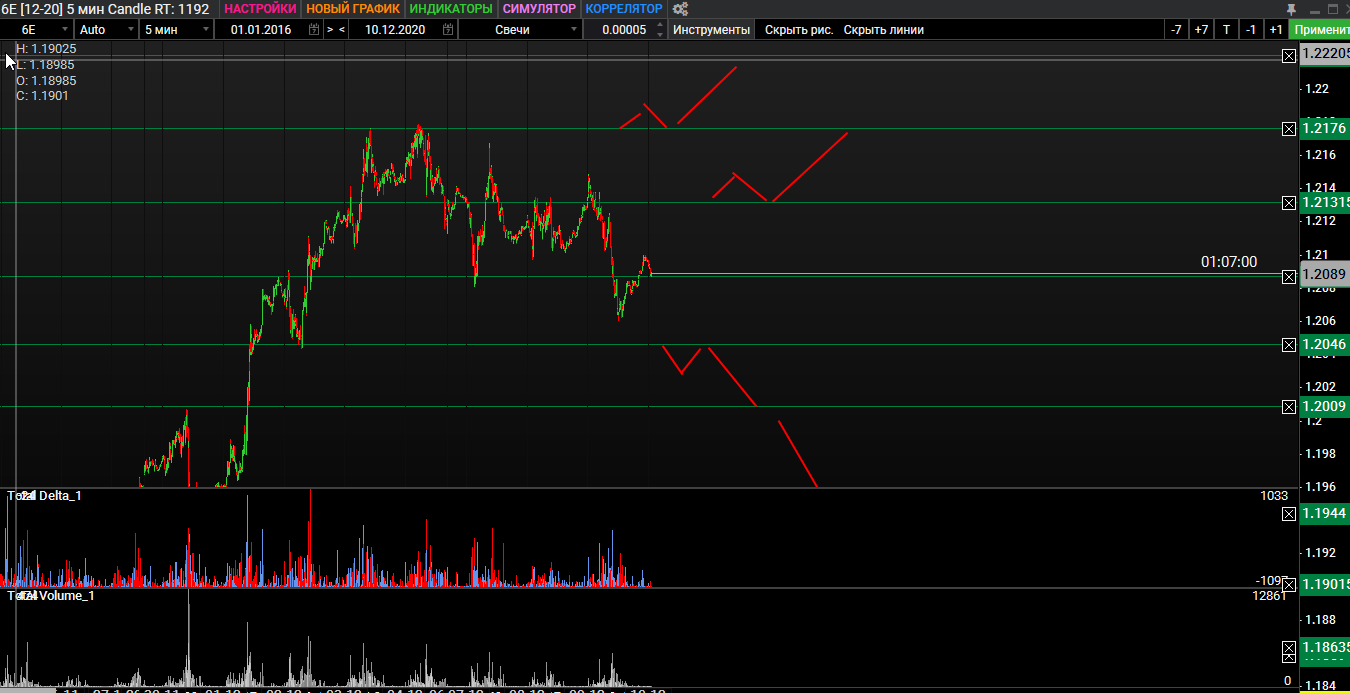This screenshot has width=1350, height=693.
Task: Click the pin window icon
Action: 1291,9
